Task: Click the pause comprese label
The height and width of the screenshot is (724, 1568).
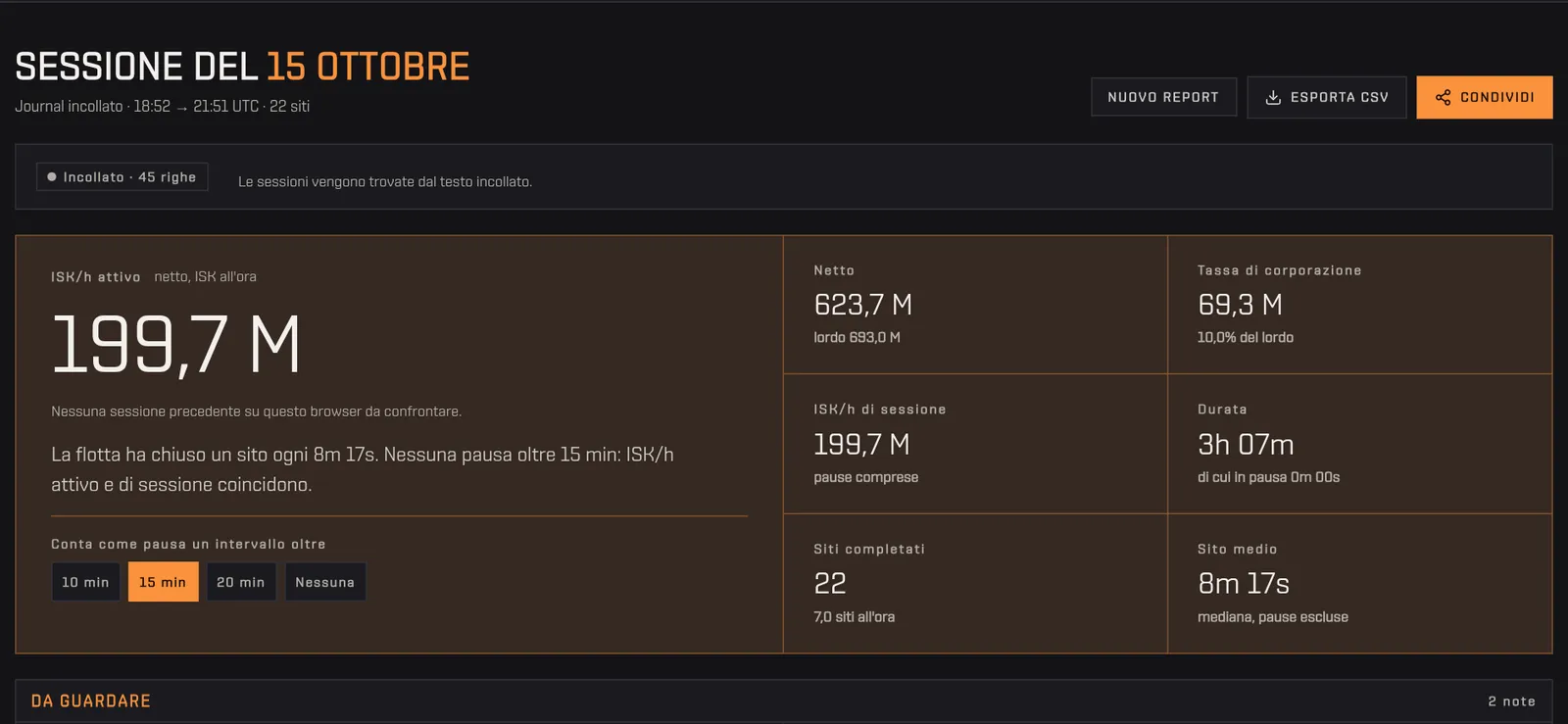Action: click(865, 477)
